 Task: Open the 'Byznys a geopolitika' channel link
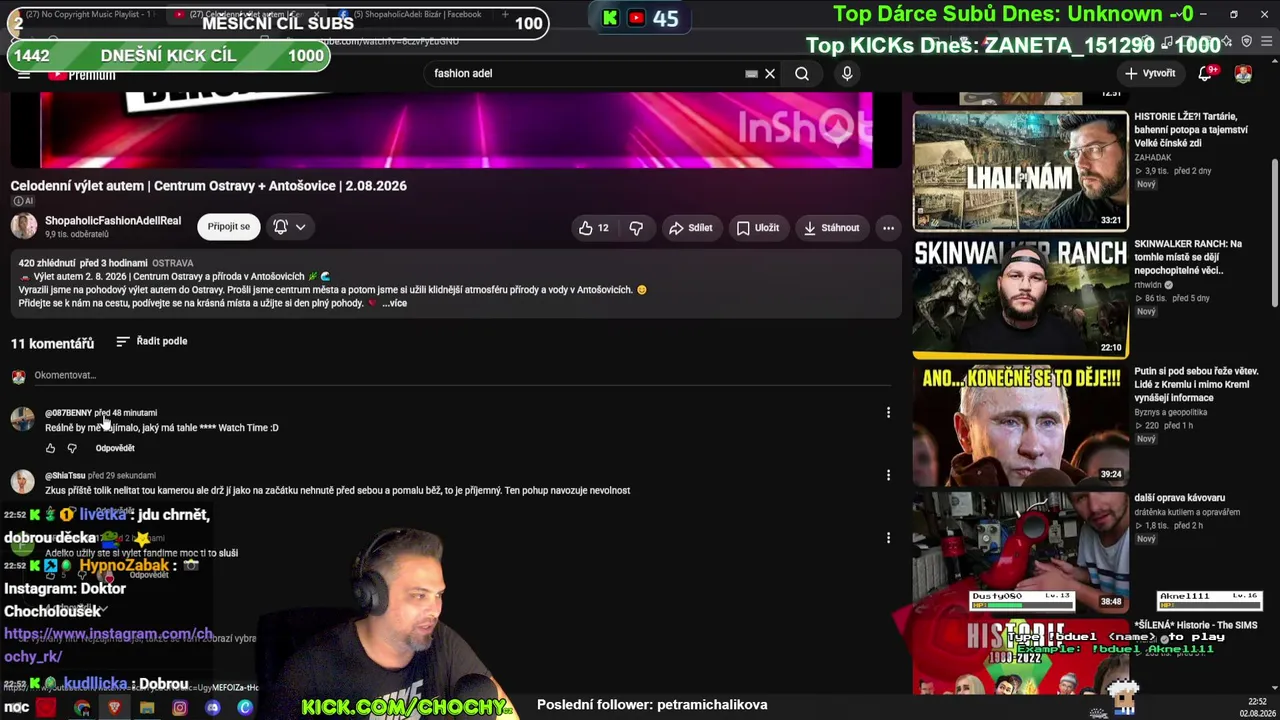[1170, 412]
